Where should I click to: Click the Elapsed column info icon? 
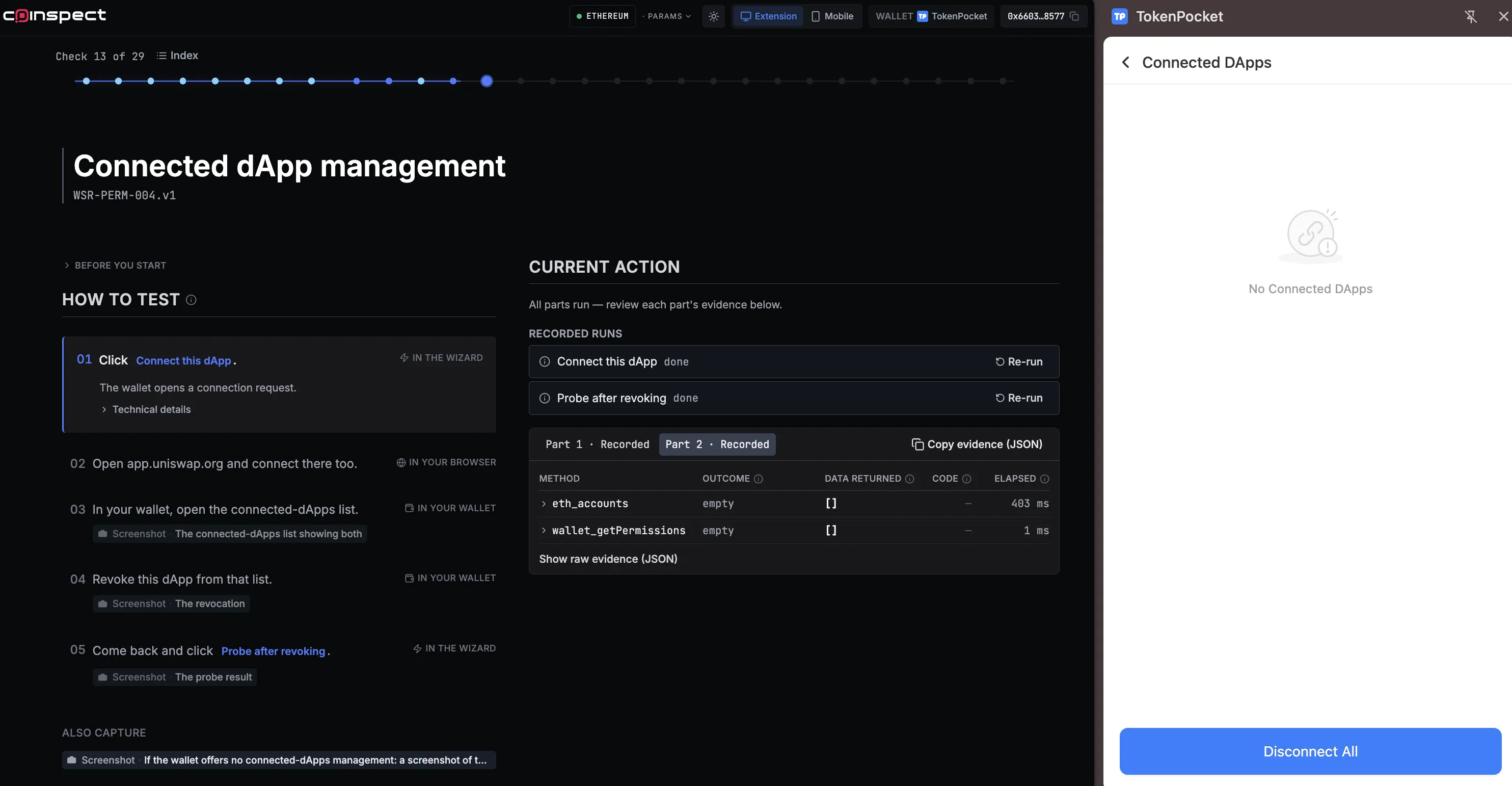1044,479
